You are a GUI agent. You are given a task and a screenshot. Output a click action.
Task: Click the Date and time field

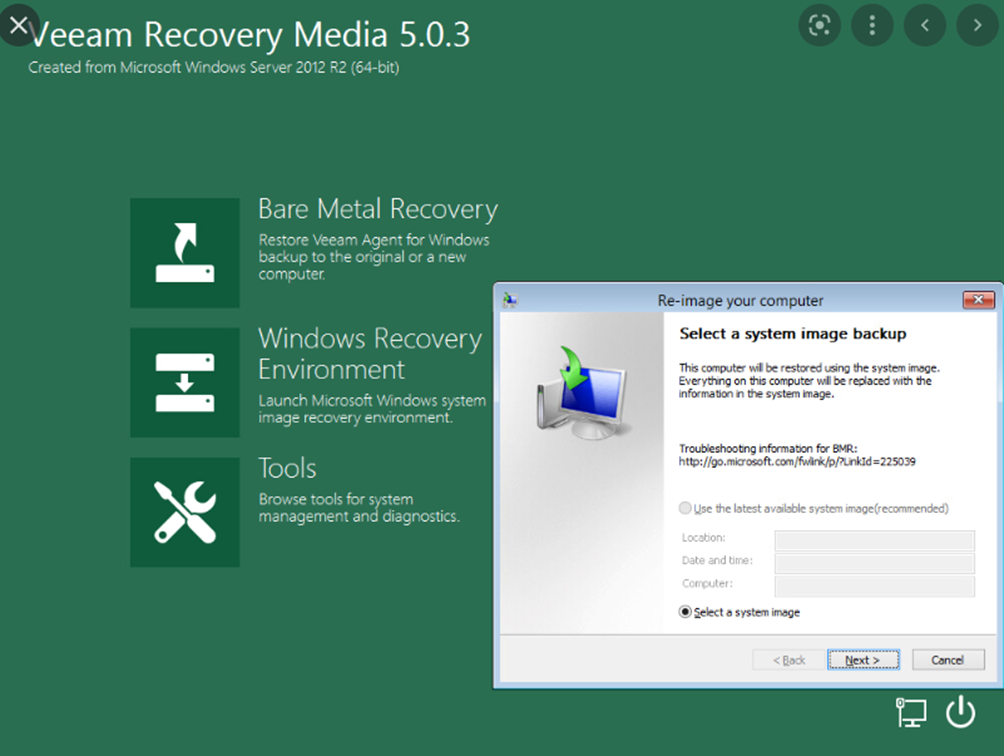(875, 563)
